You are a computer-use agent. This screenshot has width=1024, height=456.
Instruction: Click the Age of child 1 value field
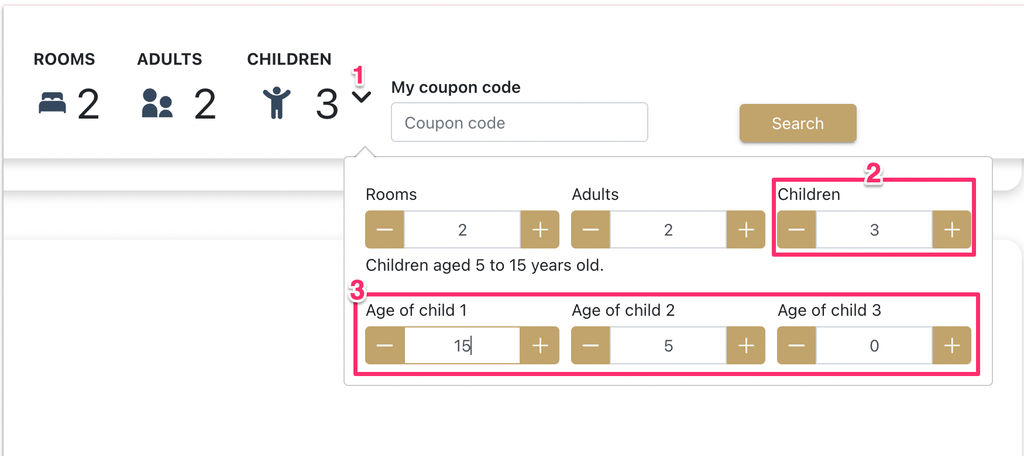tap(462, 345)
